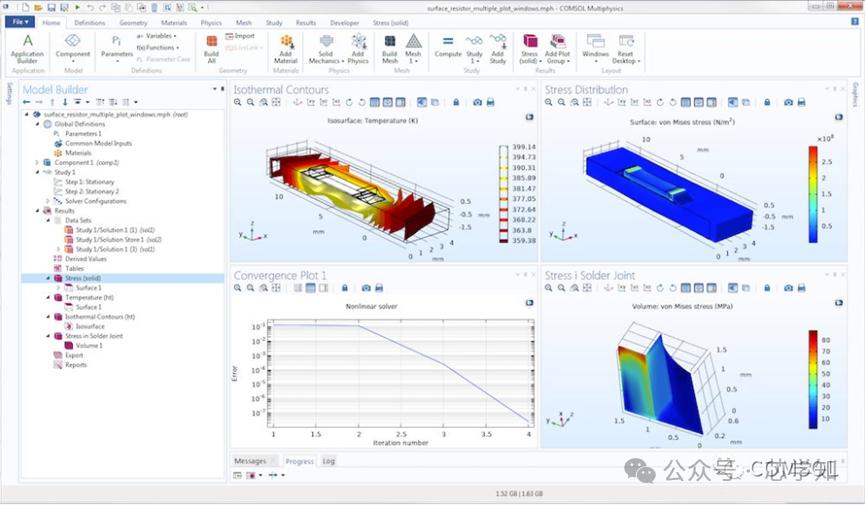
Task: Switch to the Log tab
Action: (x=328, y=461)
